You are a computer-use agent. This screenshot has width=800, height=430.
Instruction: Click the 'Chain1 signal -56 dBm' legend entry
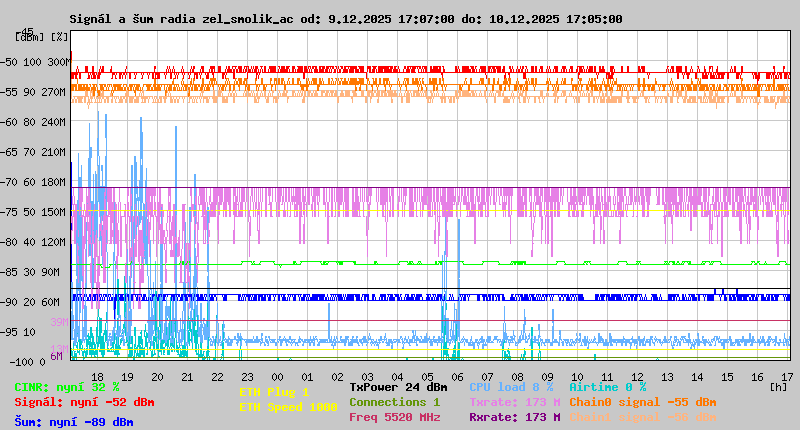643,417
